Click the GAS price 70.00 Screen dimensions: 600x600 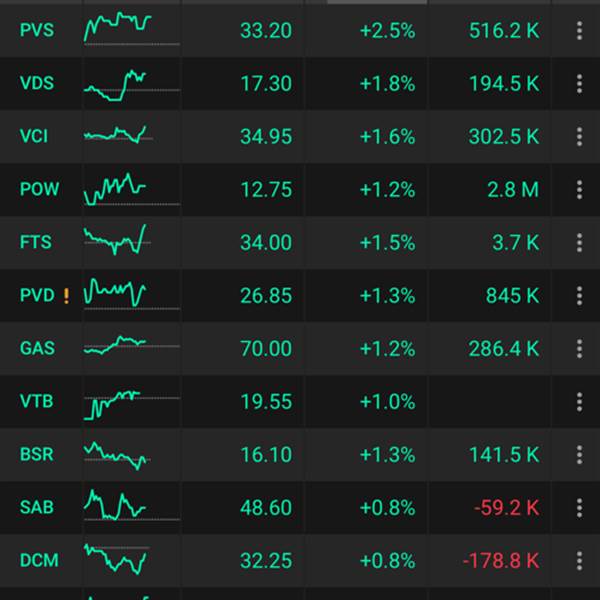pos(266,349)
